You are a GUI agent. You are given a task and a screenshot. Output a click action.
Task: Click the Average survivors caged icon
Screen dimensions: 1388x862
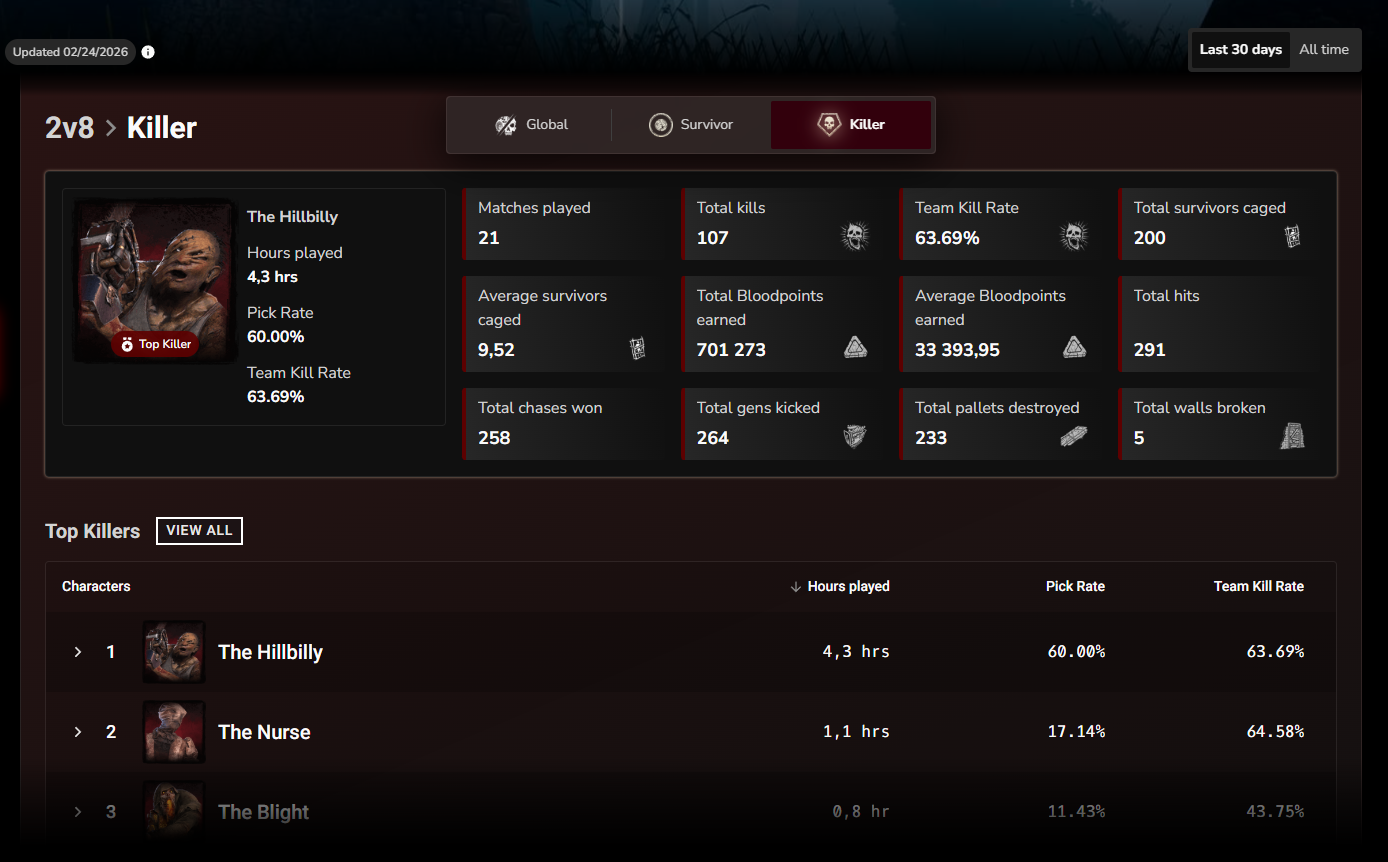pyautogui.click(x=637, y=349)
